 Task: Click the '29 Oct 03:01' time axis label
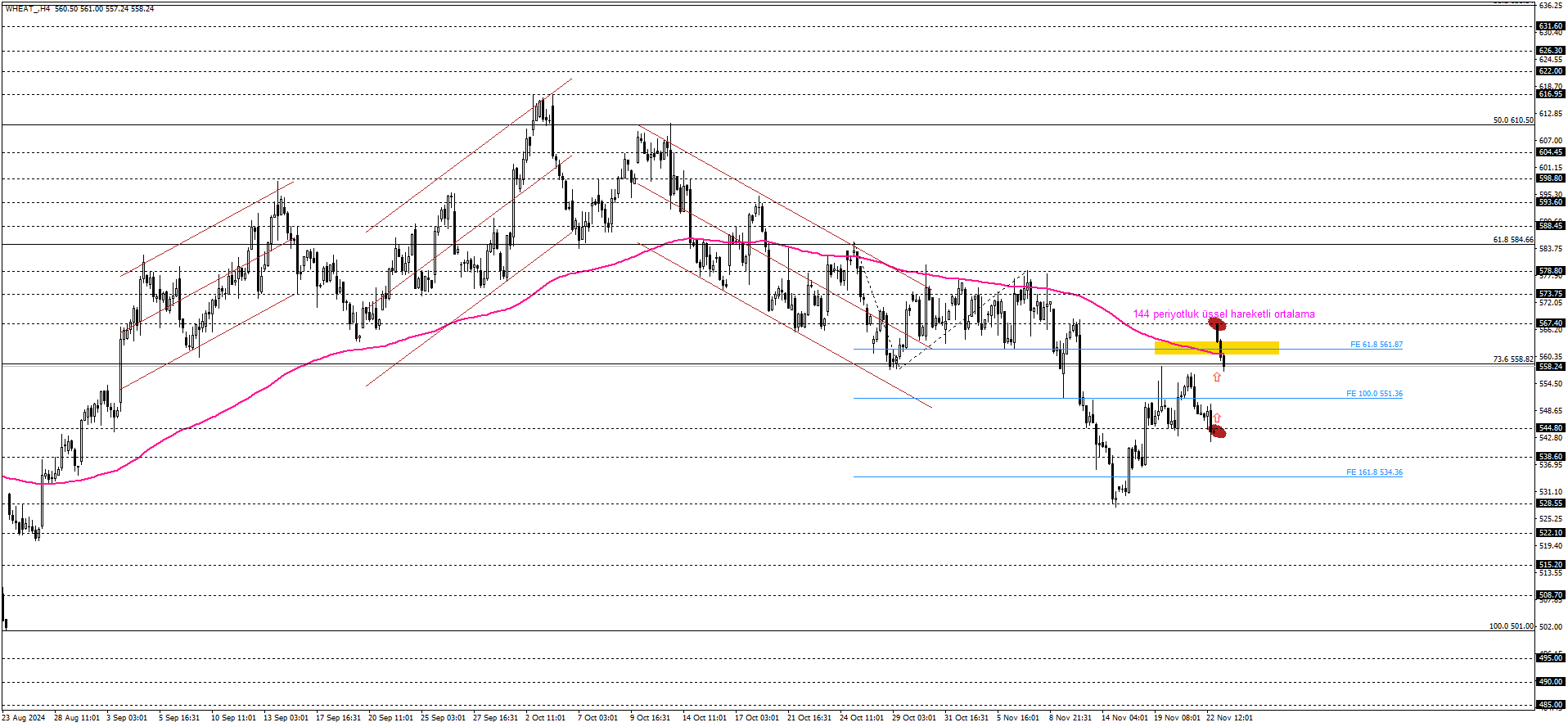tap(914, 718)
